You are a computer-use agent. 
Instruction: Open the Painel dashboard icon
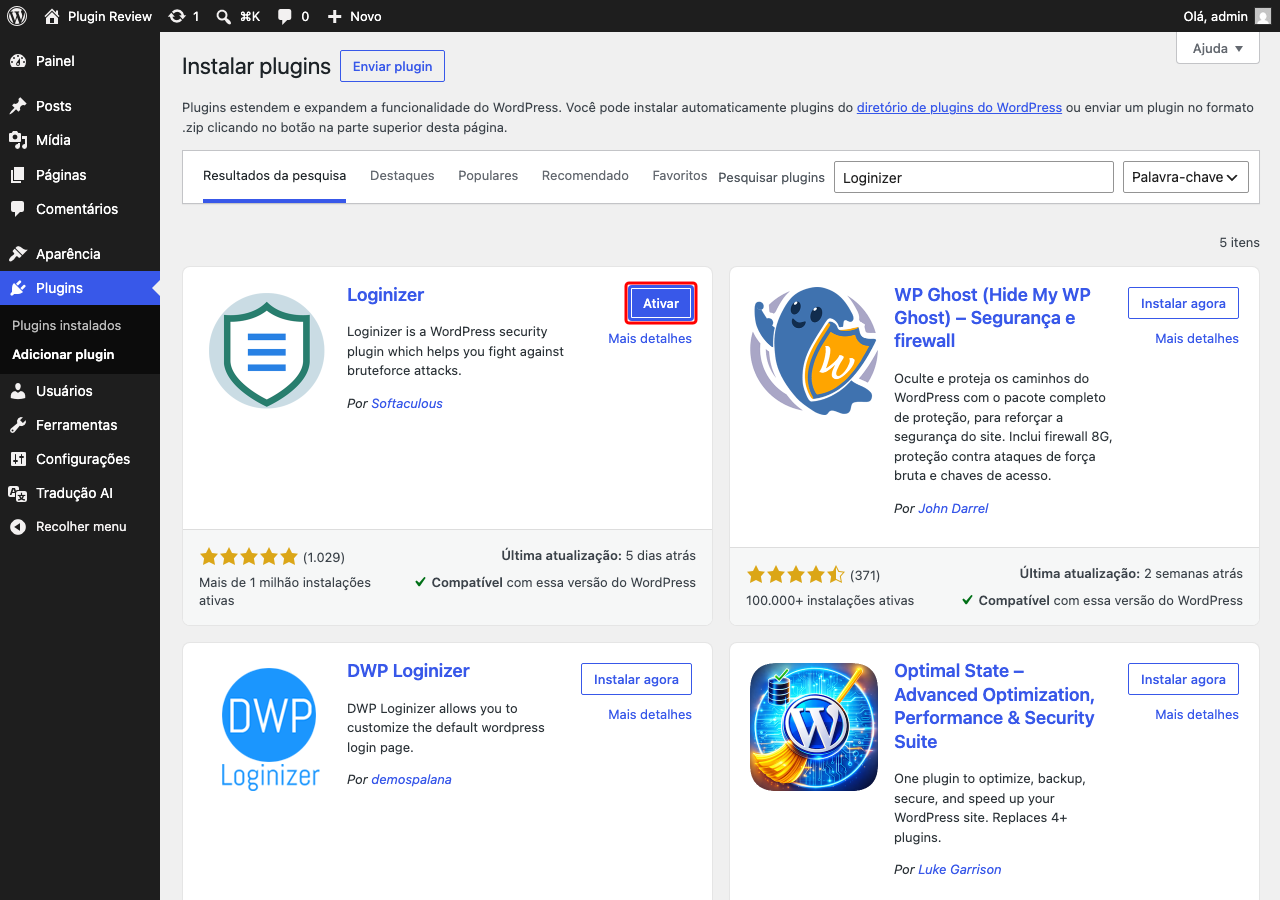18,61
